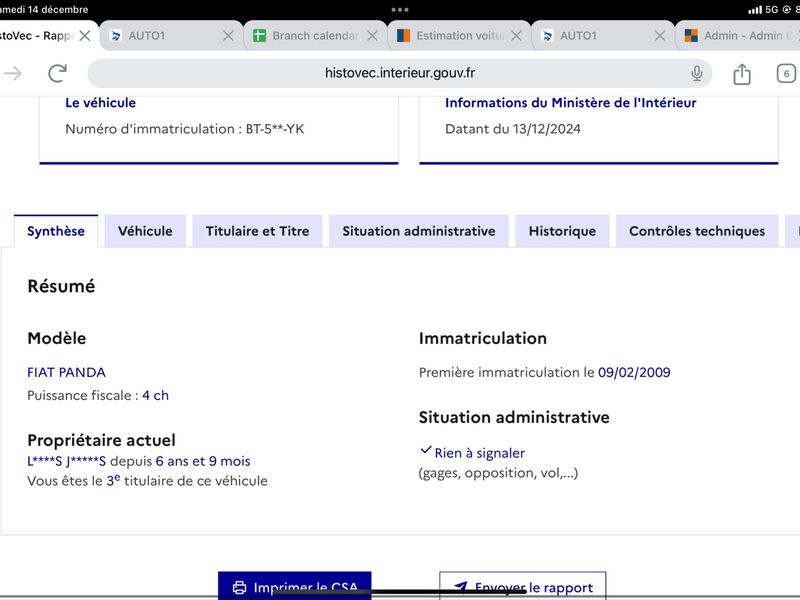Click the 5G signal indicator in status bar
The height and width of the screenshot is (600, 800).
coord(771,10)
